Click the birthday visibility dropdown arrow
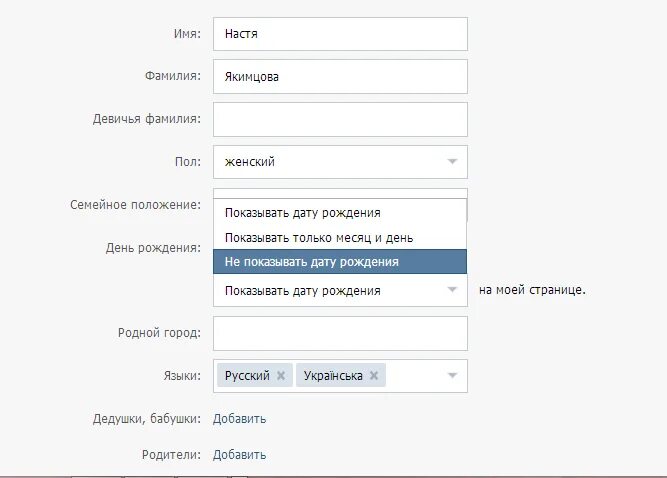Screen dimensions: 667x478 (452, 290)
